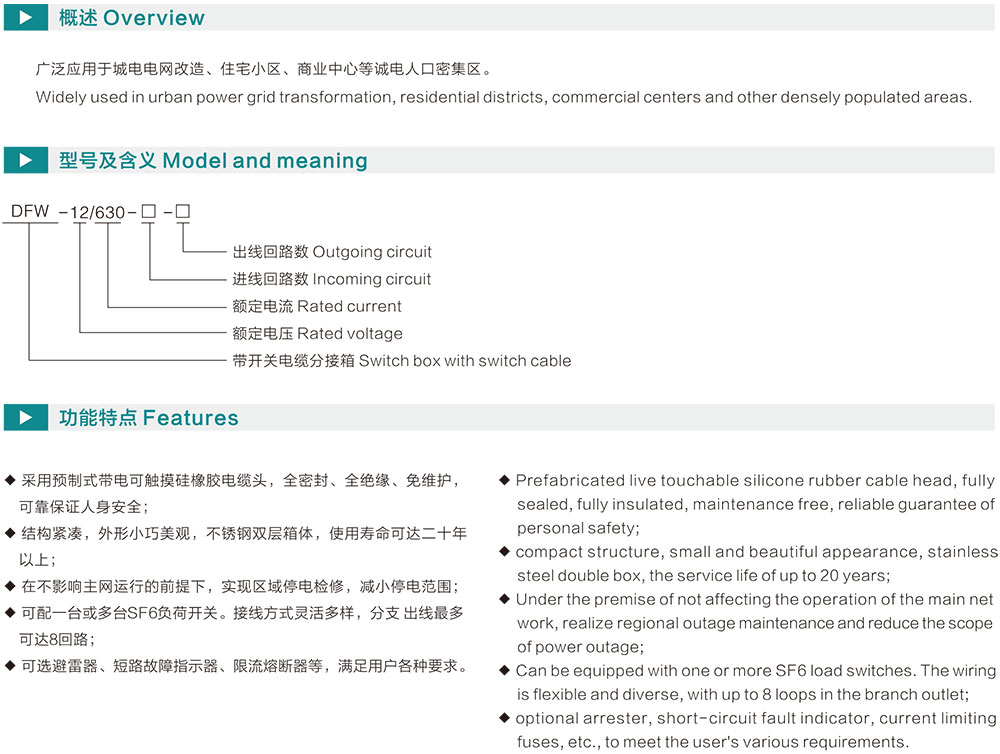Click the diamond bullet before 'optional arrester'
1000x754 pixels.
[506, 718]
